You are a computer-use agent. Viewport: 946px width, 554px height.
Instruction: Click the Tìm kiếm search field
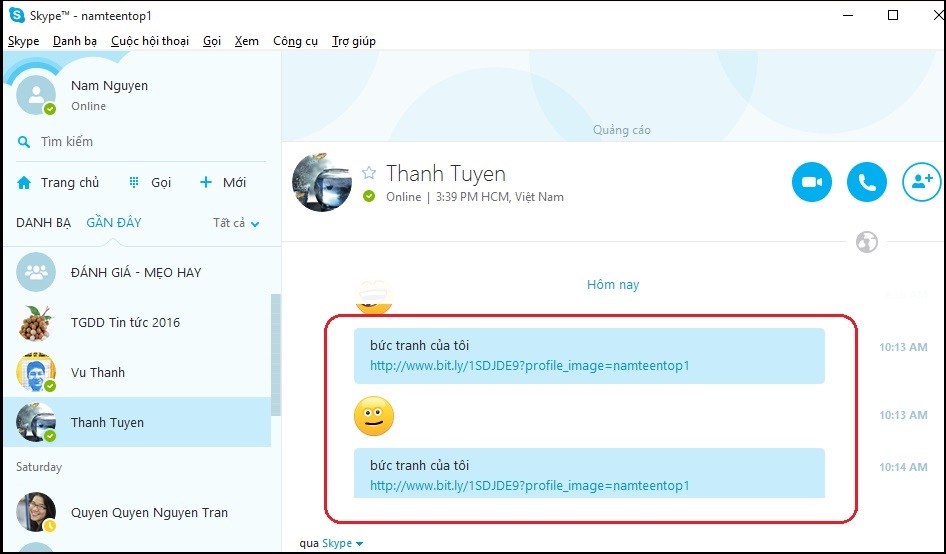(141, 142)
